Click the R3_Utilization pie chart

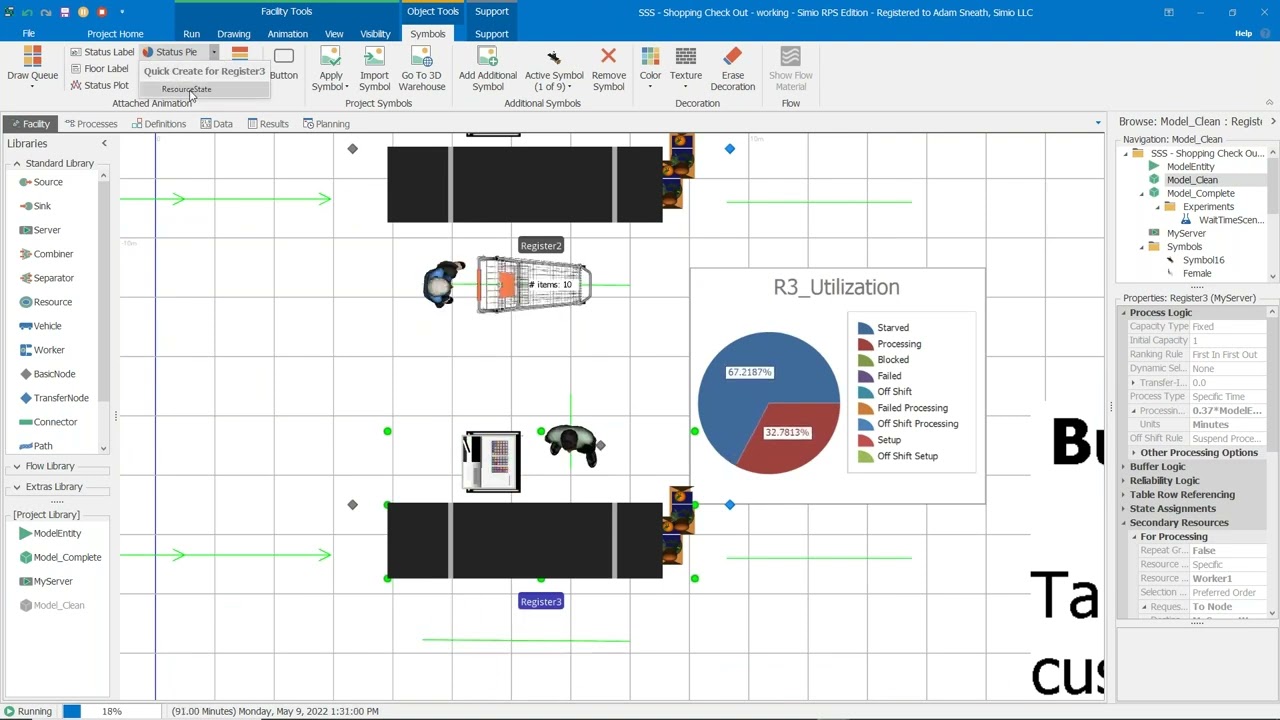click(x=769, y=403)
